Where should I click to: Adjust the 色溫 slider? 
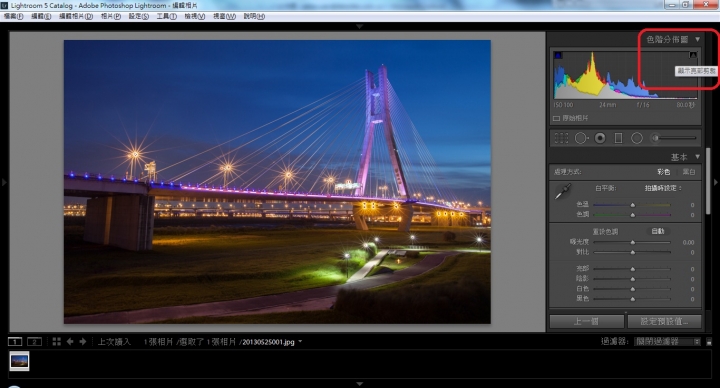pyautogui.click(x=632, y=205)
